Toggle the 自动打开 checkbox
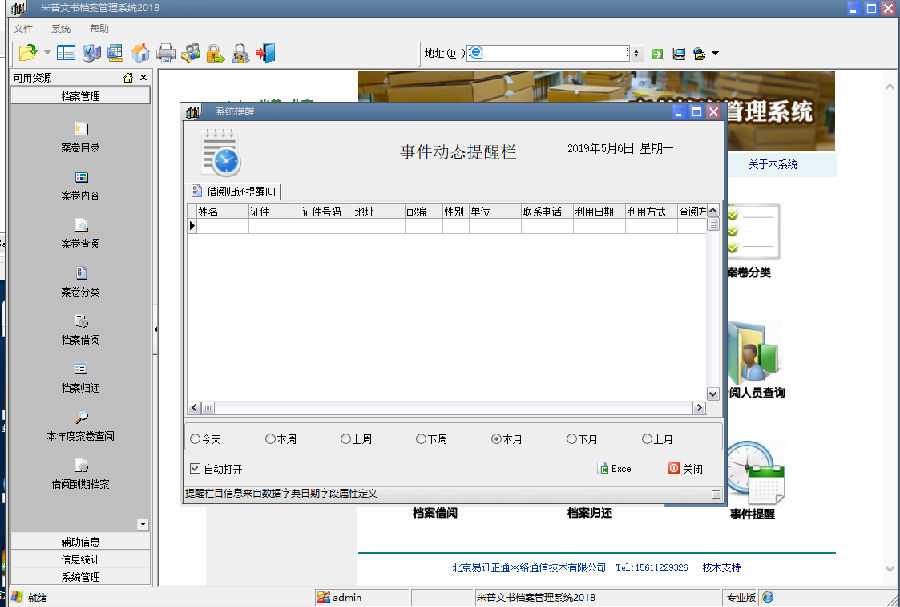Image resolution: width=900 pixels, height=607 pixels. tap(195, 469)
